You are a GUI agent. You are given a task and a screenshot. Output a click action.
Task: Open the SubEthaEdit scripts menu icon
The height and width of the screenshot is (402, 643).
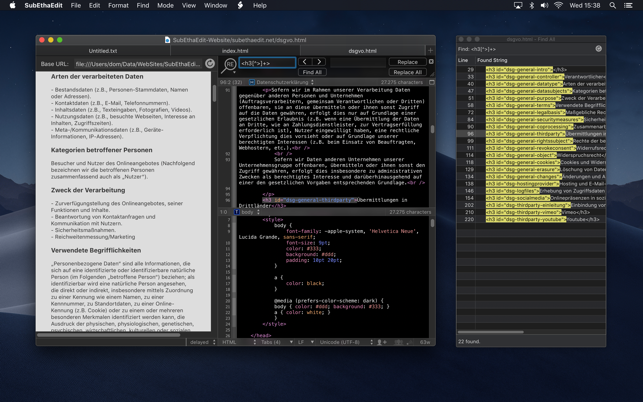tap(240, 5)
